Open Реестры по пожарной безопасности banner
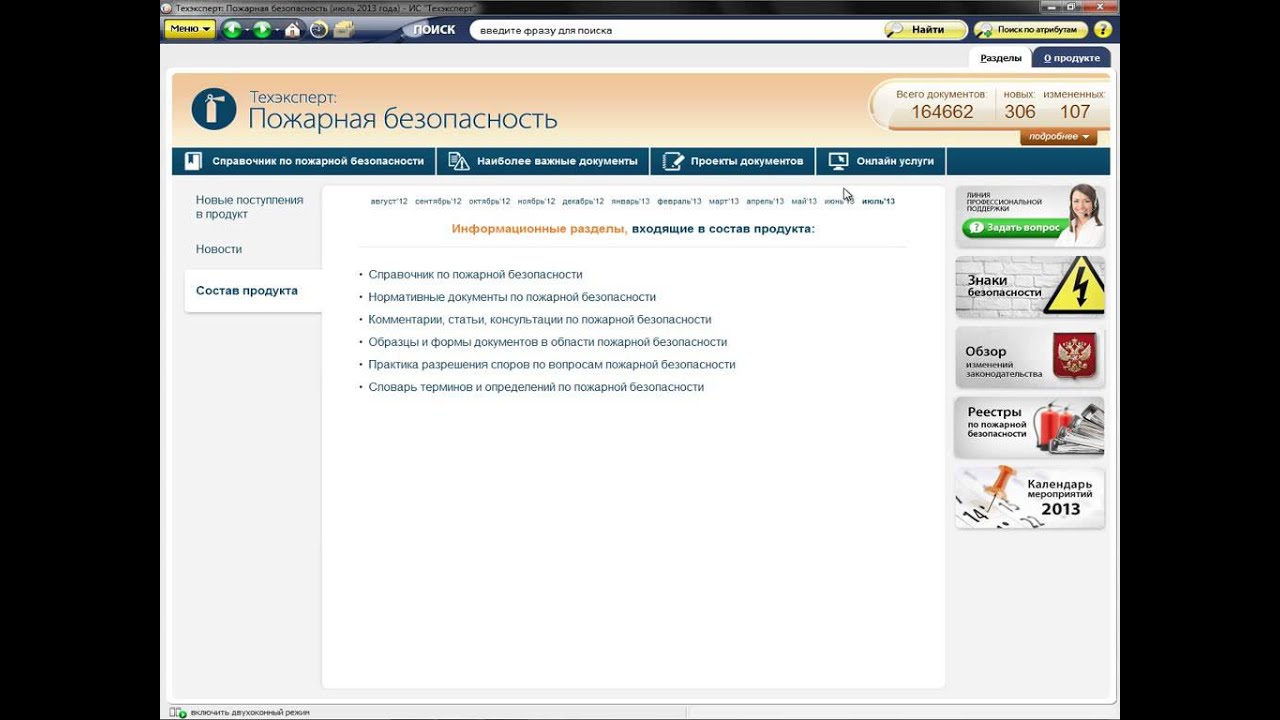The width and height of the screenshot is (1280, 720). point(1030,427)
